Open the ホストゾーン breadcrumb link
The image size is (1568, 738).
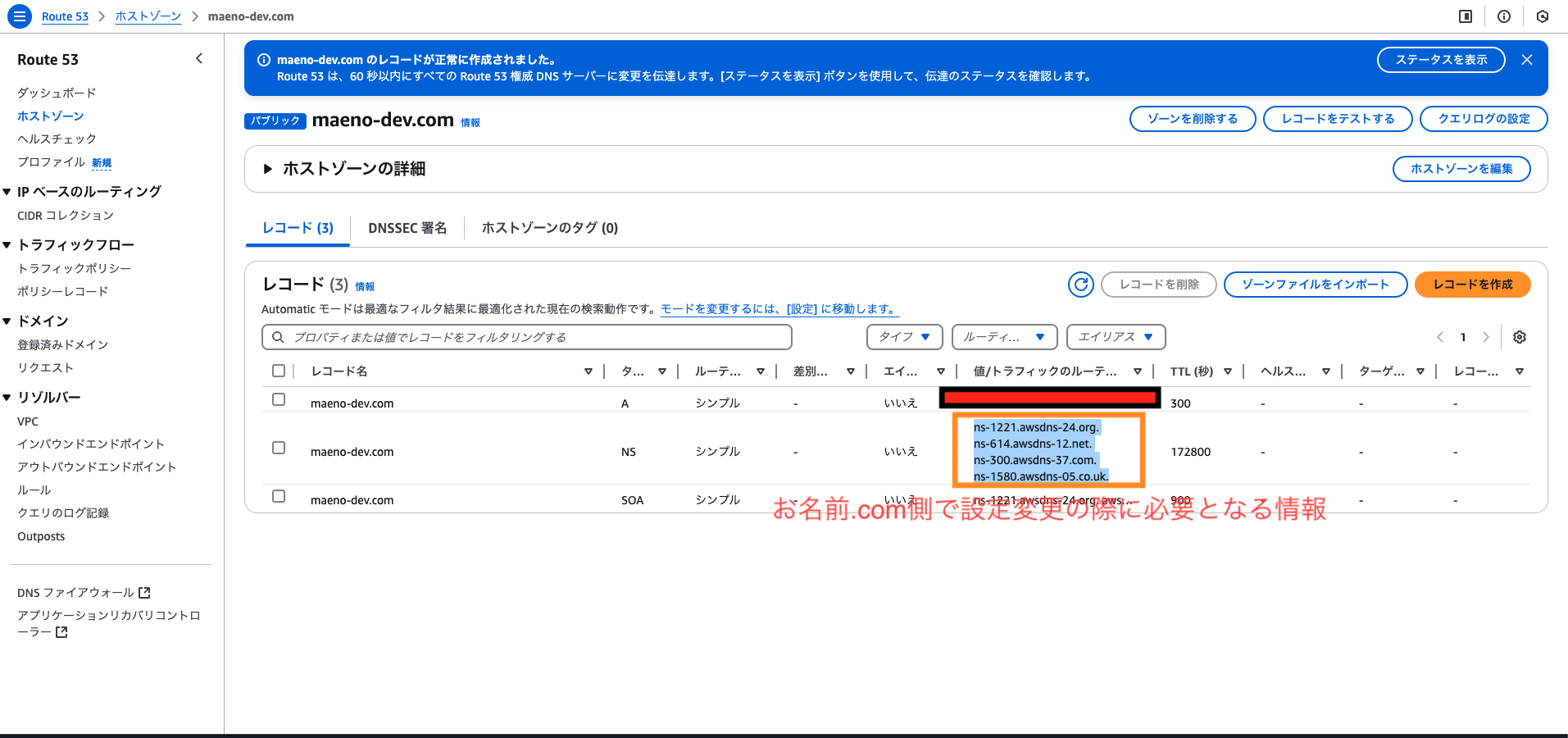(x=148, y=16)
